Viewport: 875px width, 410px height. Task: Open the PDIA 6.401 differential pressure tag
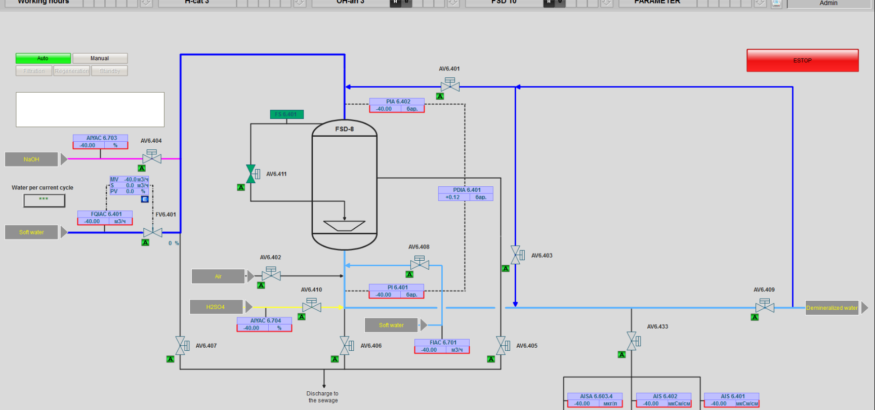pos(465,194)
